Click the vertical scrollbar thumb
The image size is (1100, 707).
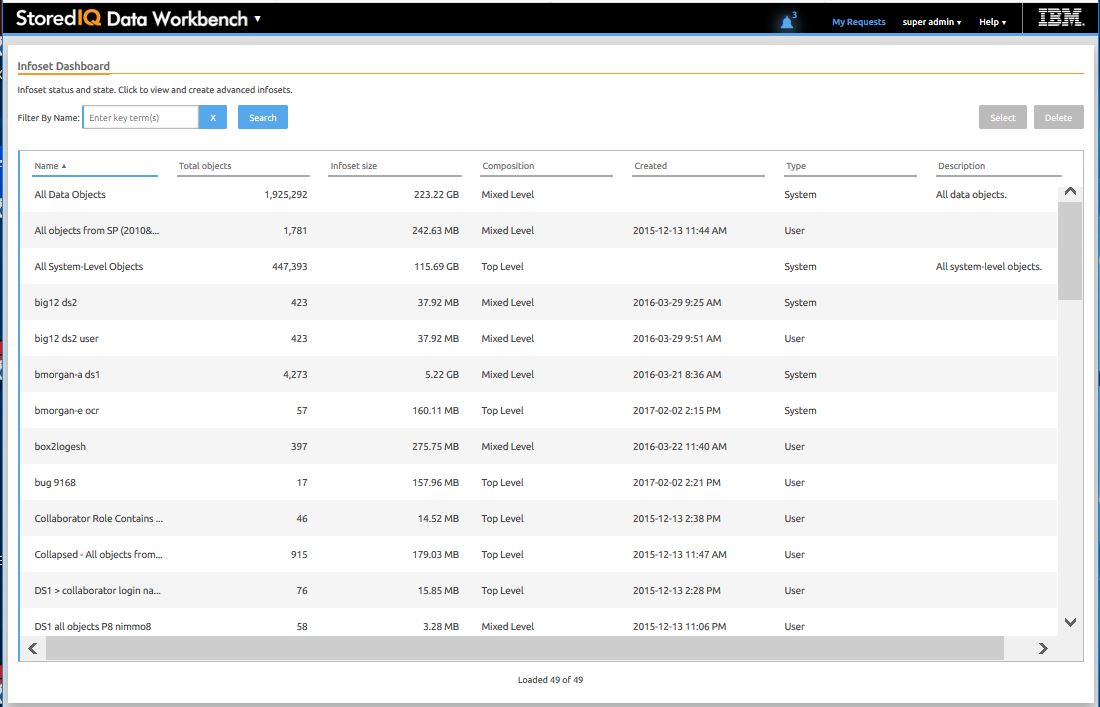1070,250
